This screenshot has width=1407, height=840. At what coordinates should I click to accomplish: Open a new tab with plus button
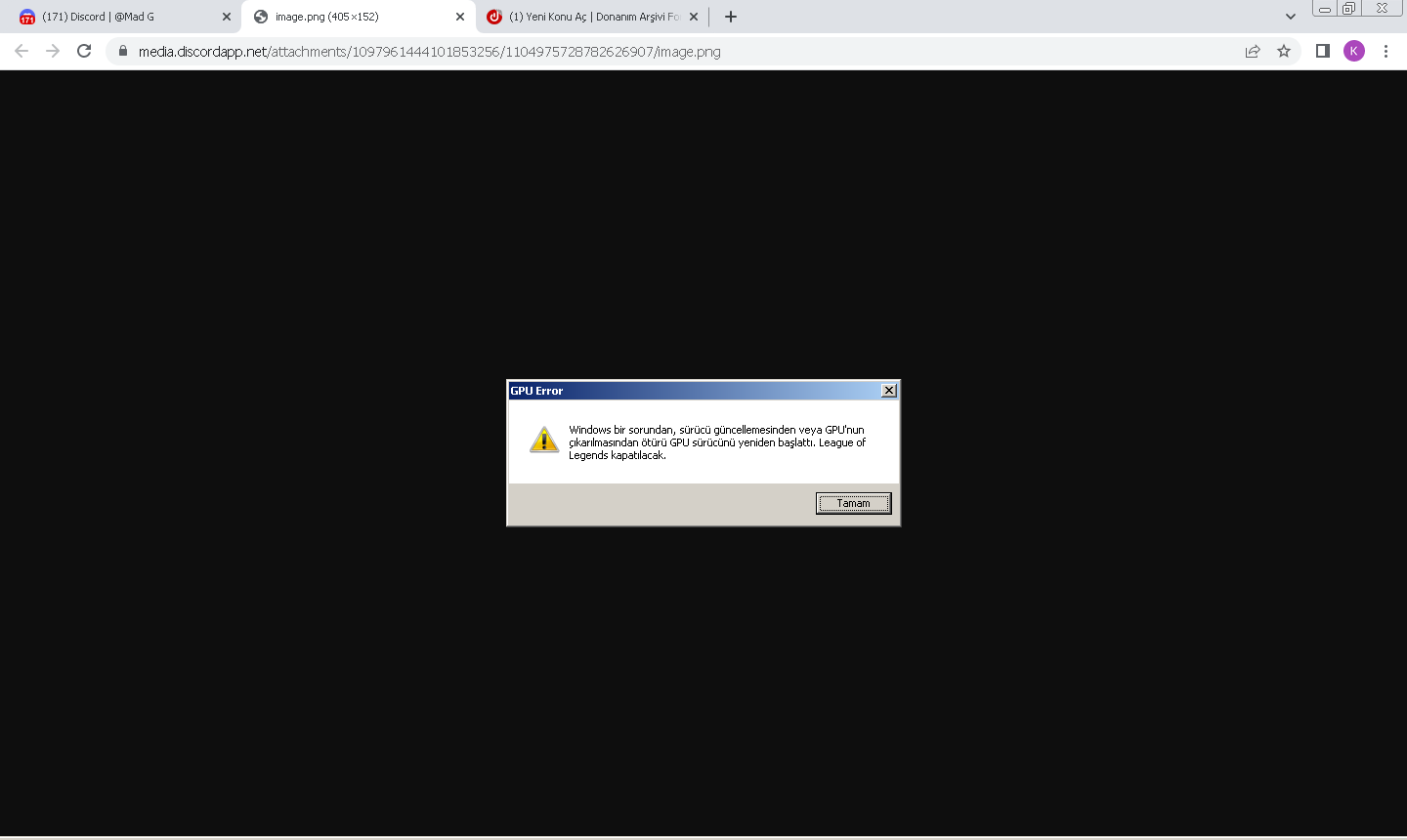[x=731, y=17]
